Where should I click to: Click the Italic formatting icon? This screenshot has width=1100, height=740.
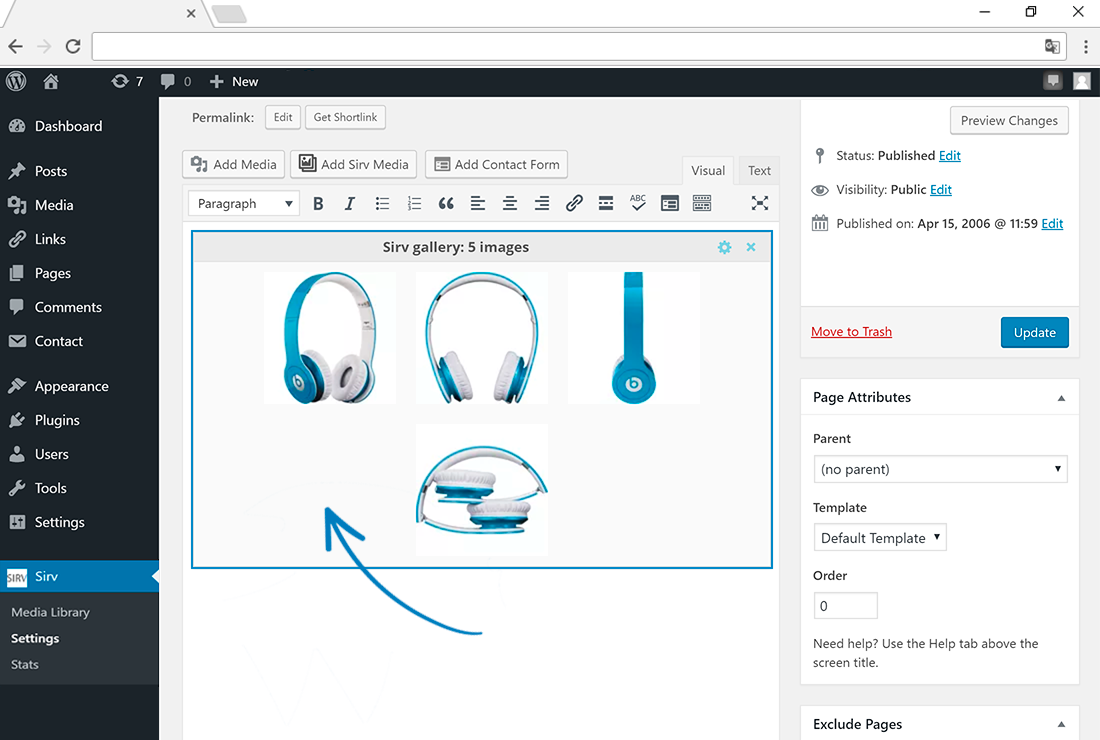click(x=350, y=204)
